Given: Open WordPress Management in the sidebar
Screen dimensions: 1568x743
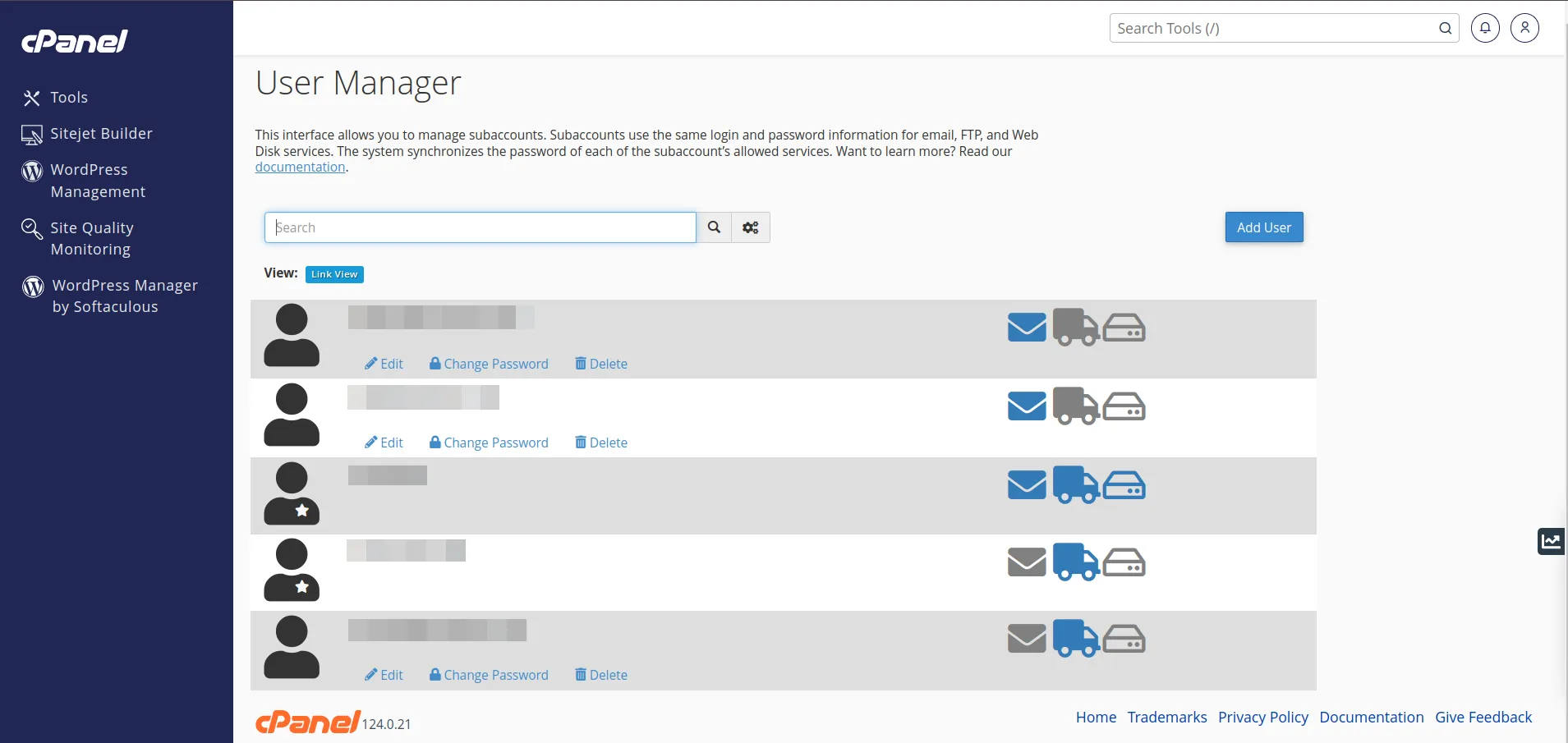Looking at the screenshot, I should point(98,181).
